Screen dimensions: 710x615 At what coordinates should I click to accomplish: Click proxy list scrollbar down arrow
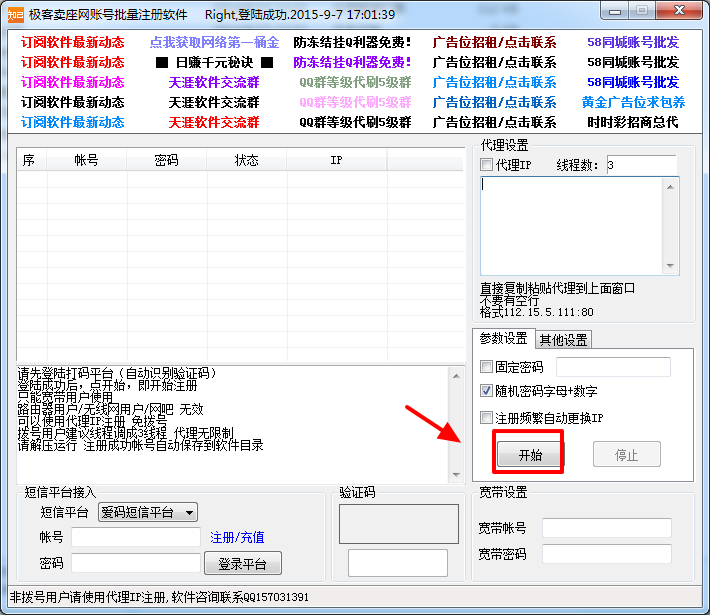click(670, 266)
